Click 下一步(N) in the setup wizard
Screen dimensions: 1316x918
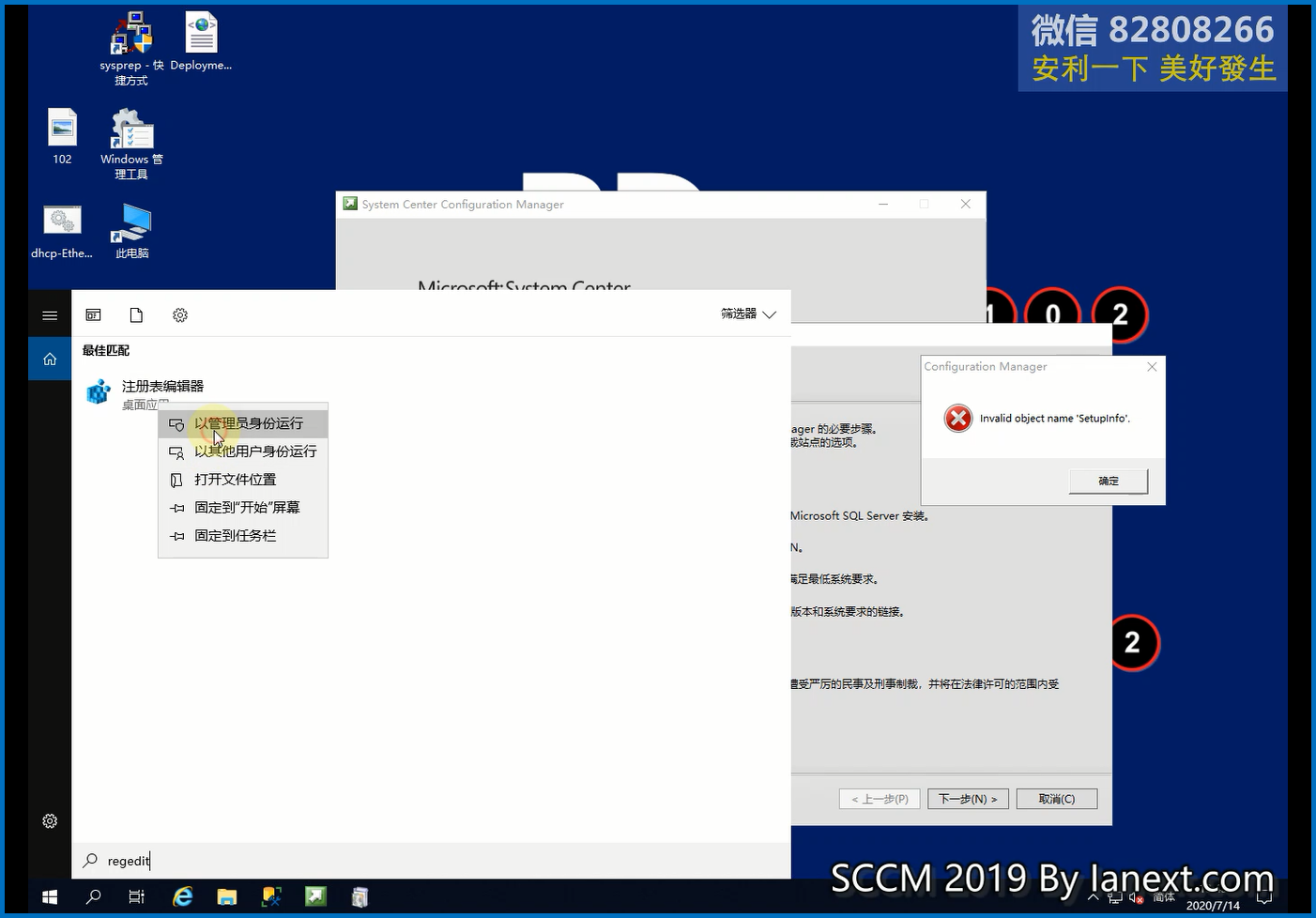point(969,799)
